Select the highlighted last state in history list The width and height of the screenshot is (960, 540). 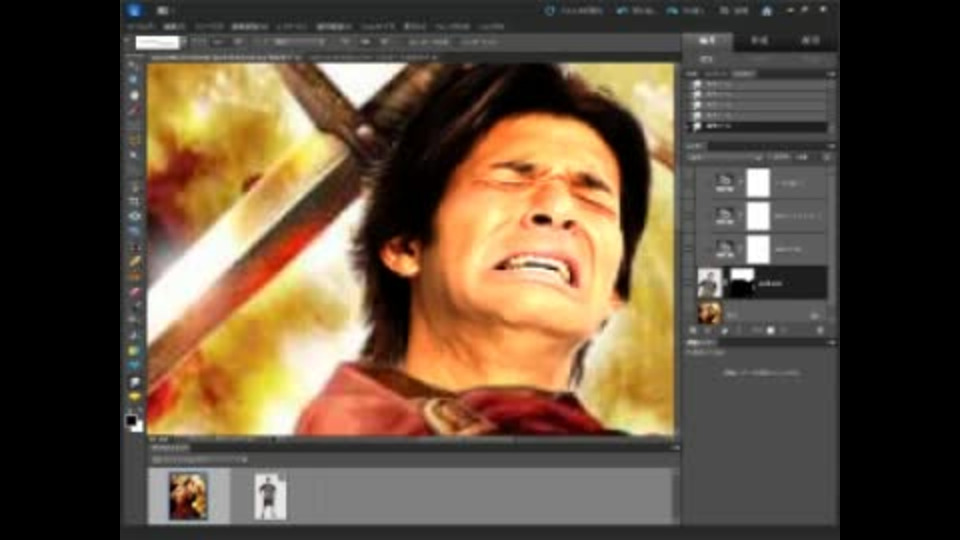click(x=759, y=126)
